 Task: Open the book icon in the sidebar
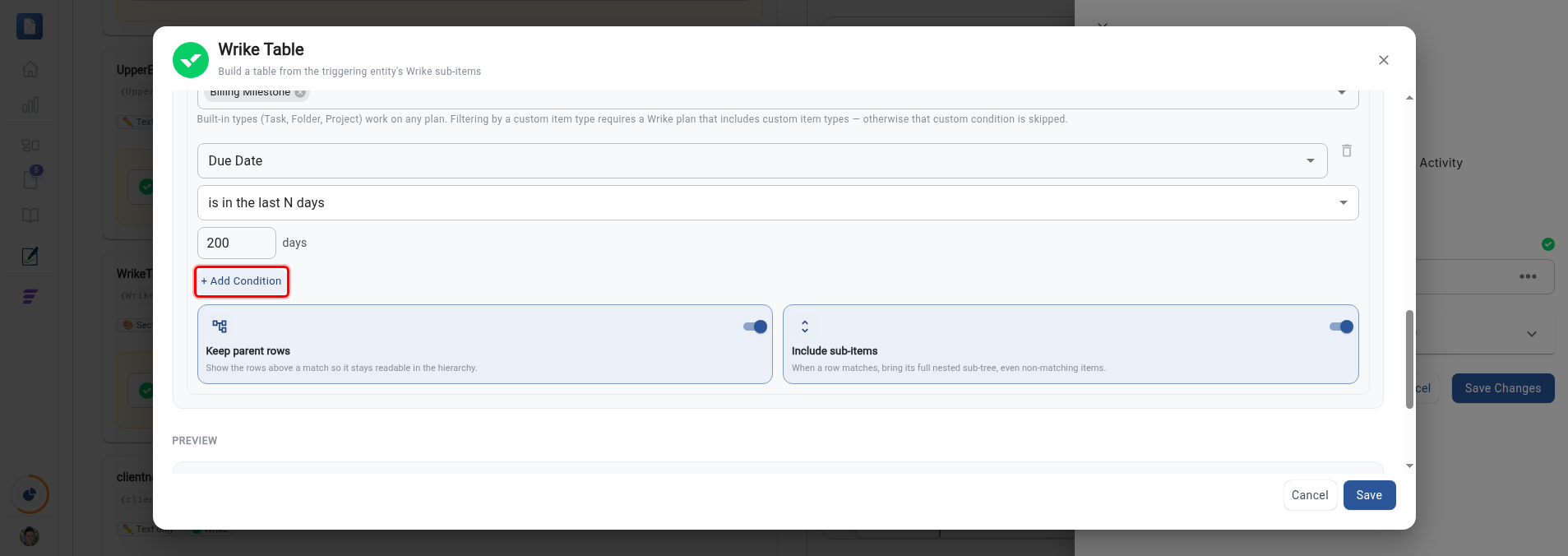point(30,215)
